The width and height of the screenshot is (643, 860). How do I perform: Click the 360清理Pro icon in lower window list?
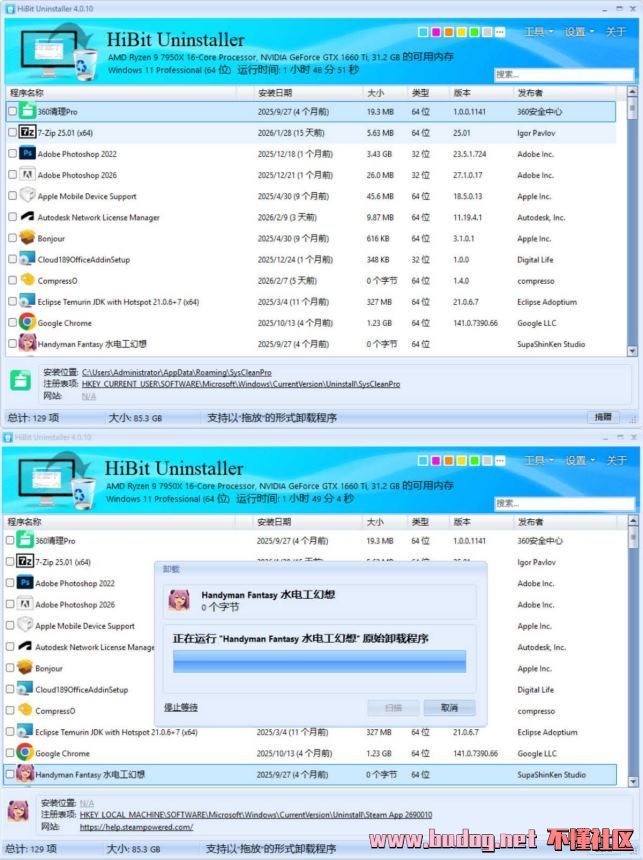[x=25, y=540]
